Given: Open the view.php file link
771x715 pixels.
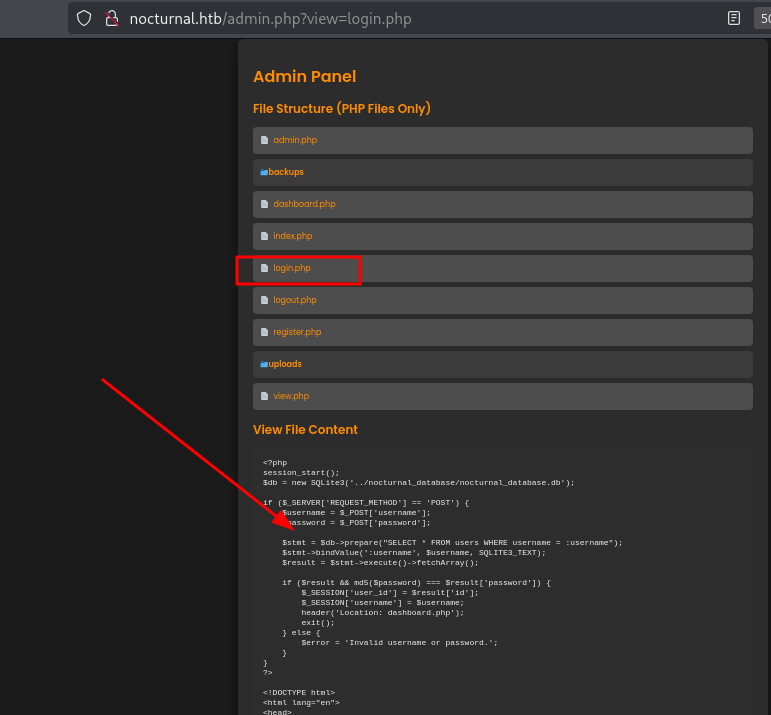Looking at the screenshot, I should click(291, 396).
